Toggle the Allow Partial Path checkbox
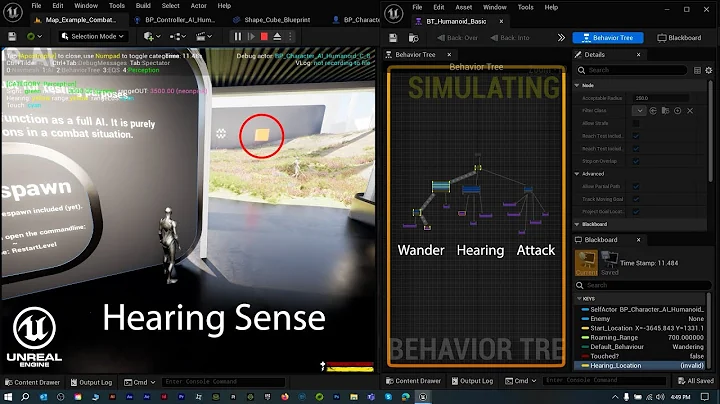This screenshot has width=720, height=404. [636, 186]
